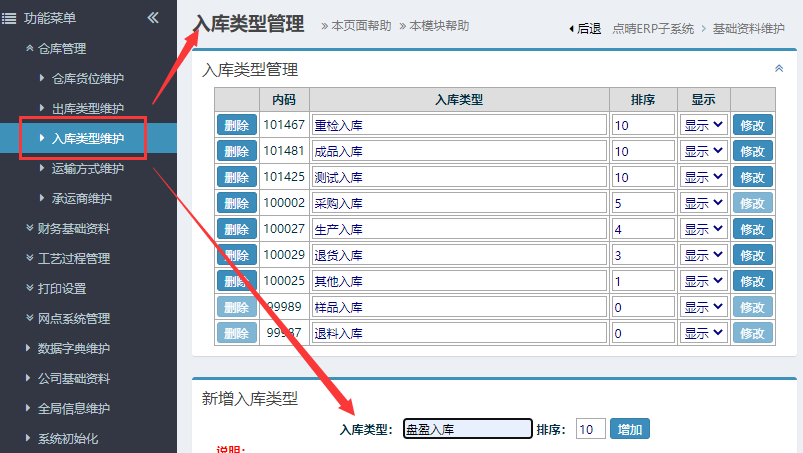Expand the 系统初始化 menu
803x453 pixels.
(67, 438)
